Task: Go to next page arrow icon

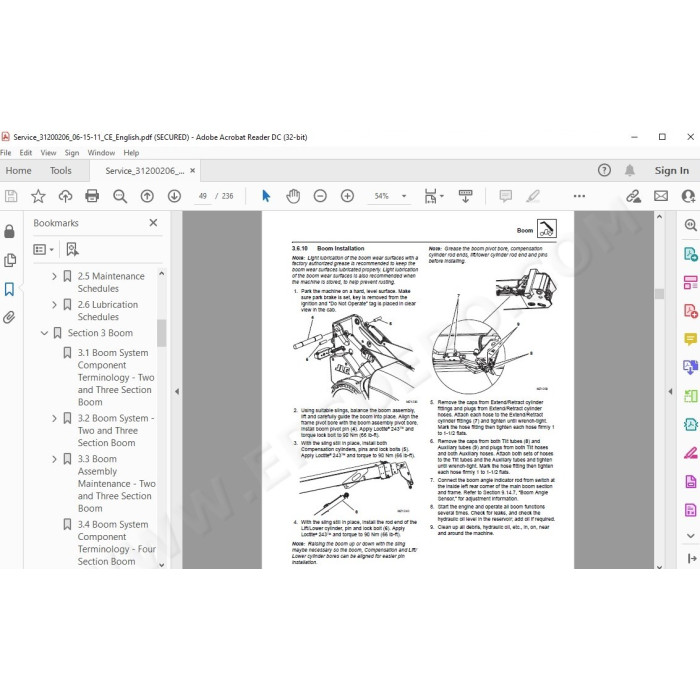Action: pos(174,196)
